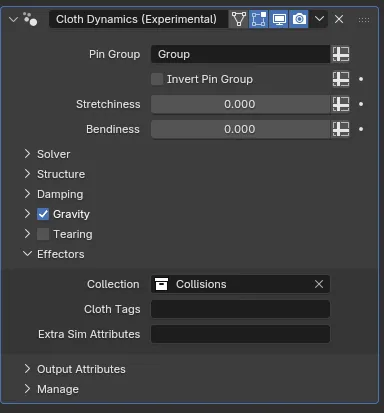
Task: Toggle show modifier in edit mode
Action: click(x=259, y=19)
